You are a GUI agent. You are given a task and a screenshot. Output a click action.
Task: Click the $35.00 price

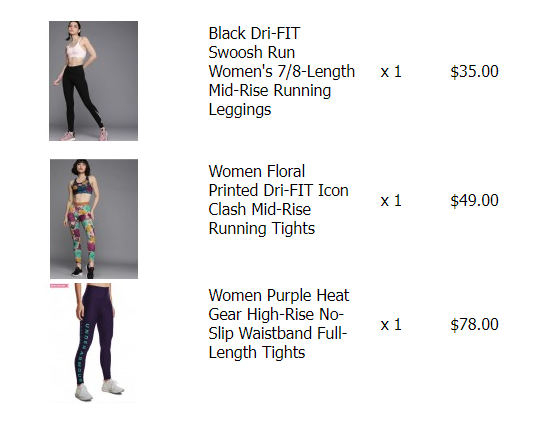474,72
